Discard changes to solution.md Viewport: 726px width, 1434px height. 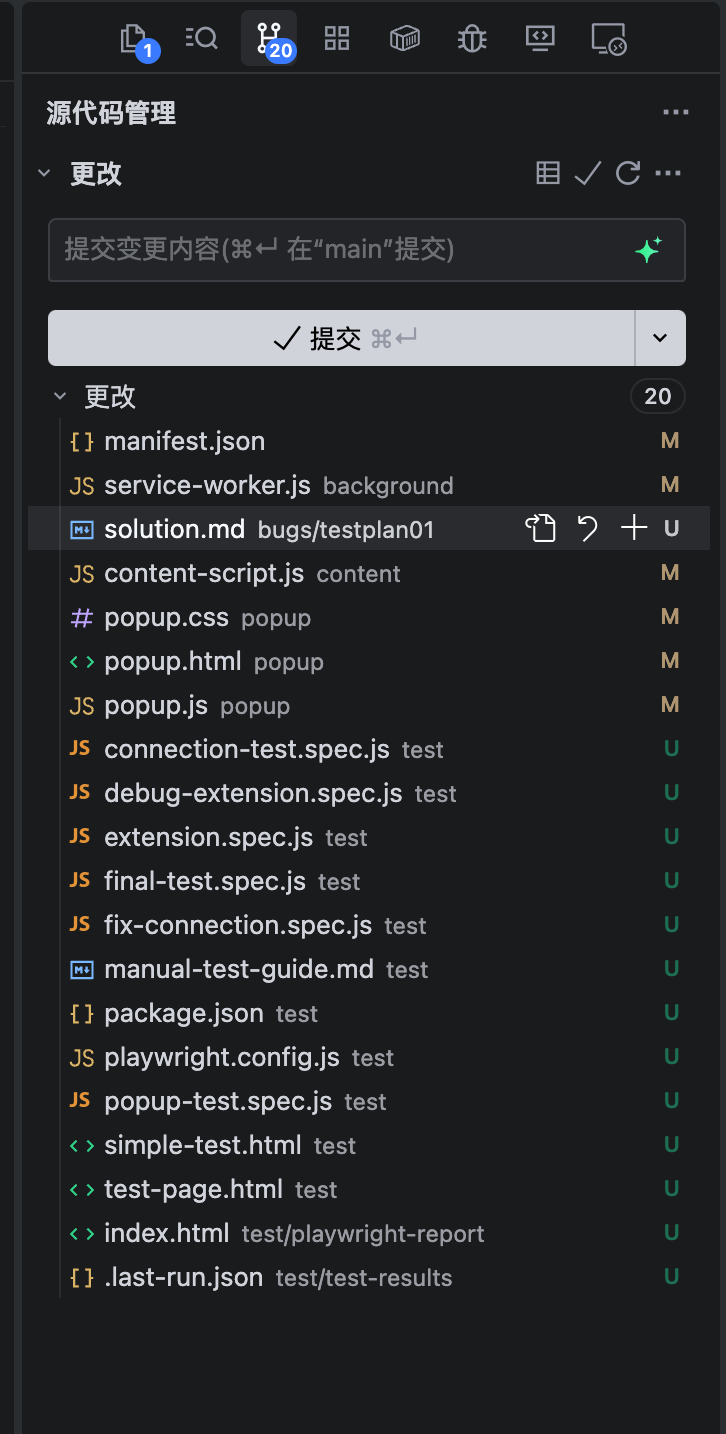coord(588,529)
